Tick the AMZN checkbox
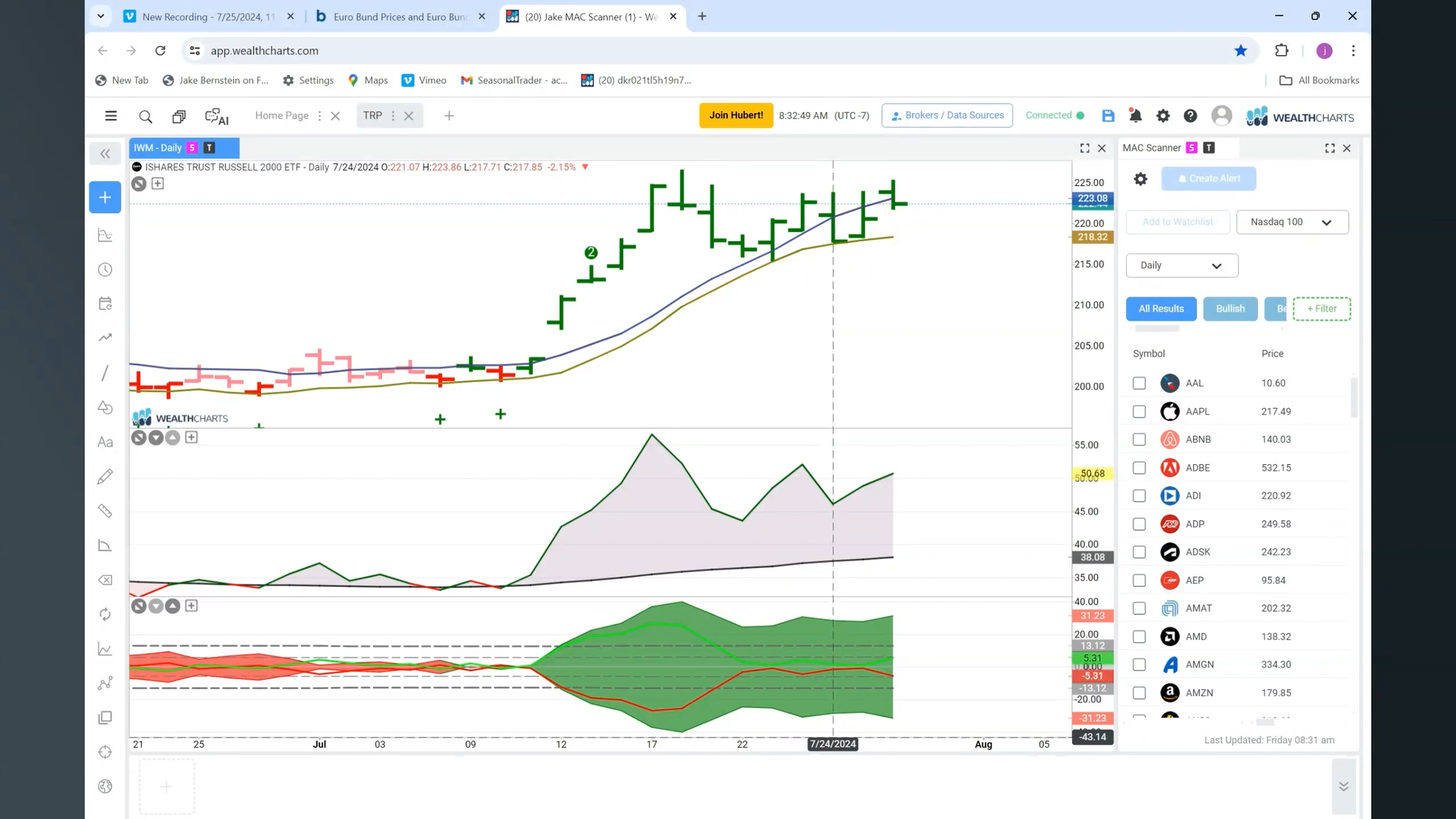The height and width of the screenshot is (819, 1456). tap(1139, 693)
